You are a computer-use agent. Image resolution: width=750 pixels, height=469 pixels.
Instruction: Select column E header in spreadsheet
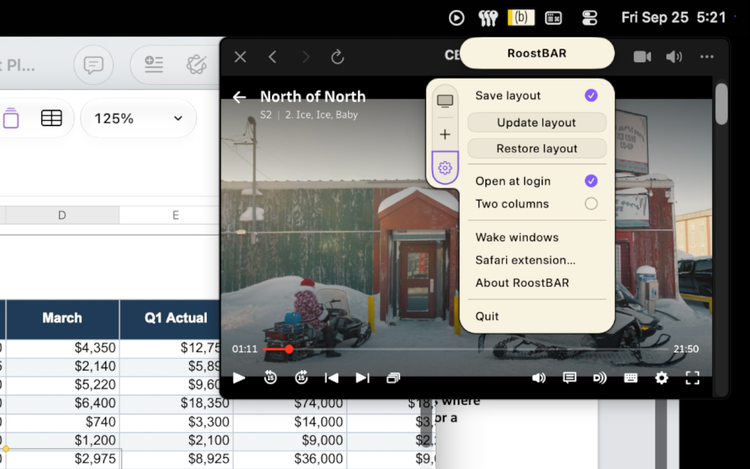176,215
